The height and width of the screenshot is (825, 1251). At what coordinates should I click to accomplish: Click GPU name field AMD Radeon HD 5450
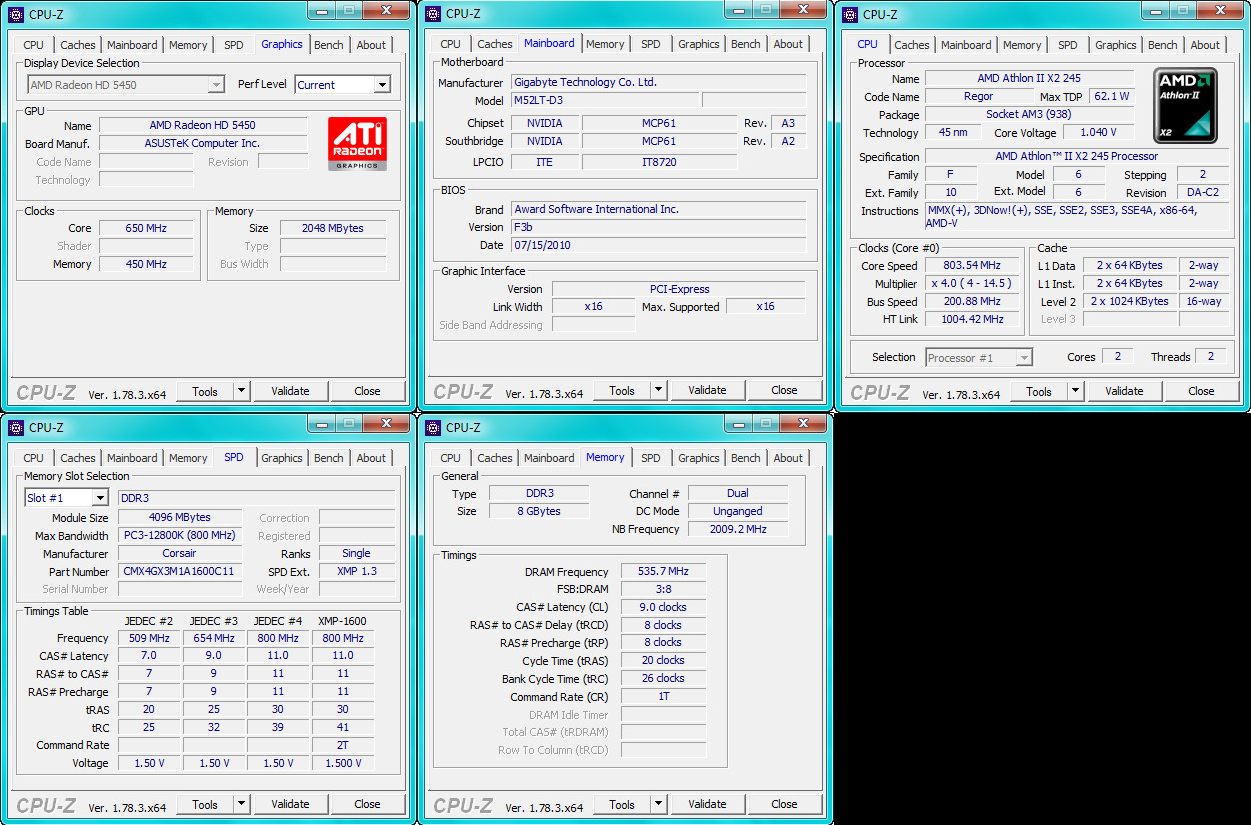tap(203, 126)
